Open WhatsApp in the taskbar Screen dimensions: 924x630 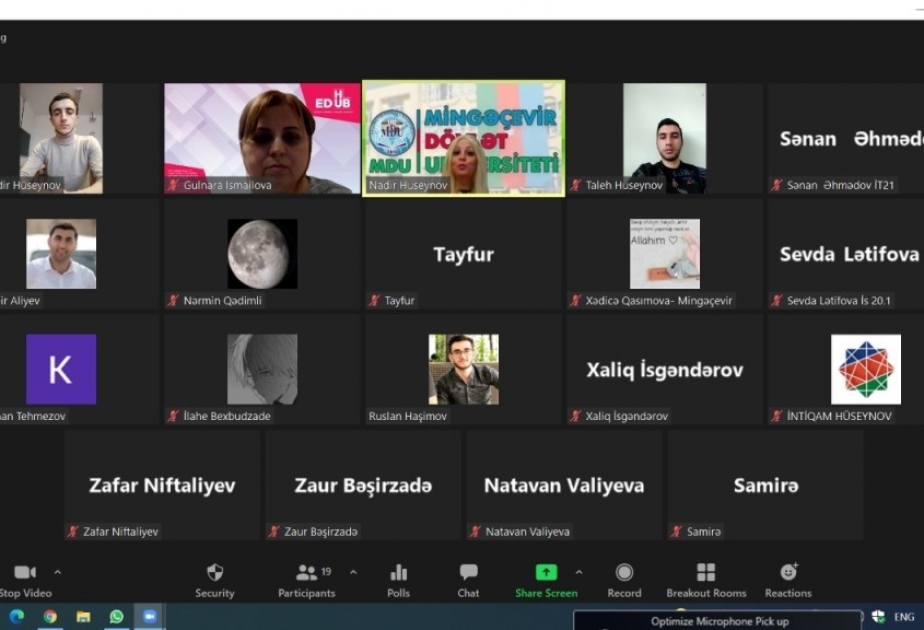pyautogui.click(x=116, y=616)
